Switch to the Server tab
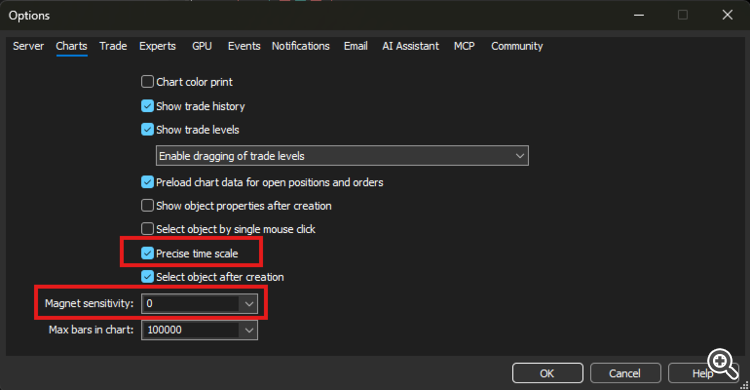 (28, 46)
